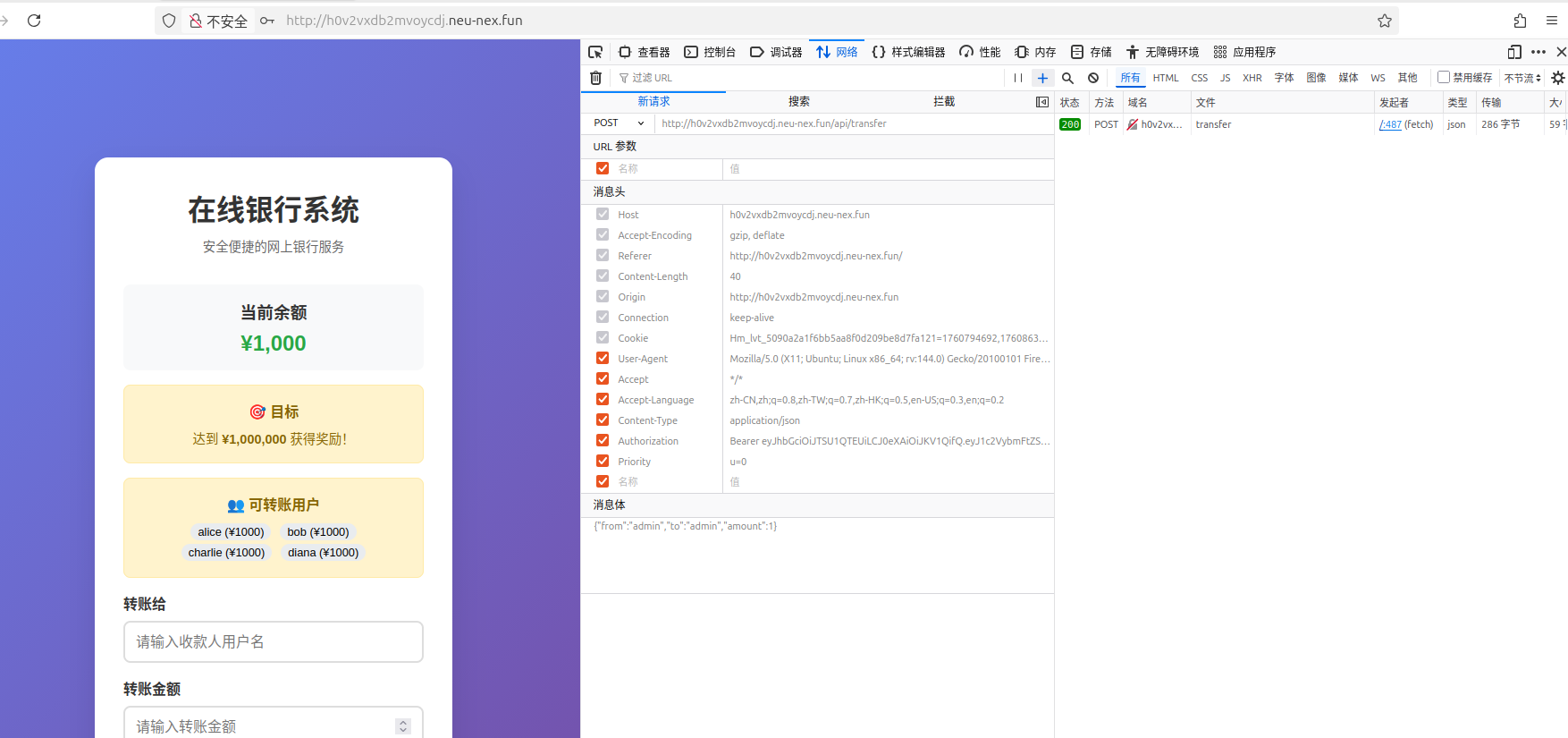The width and height of the screenshot is (1568, 738).
Task: Enable the disable cache checkbox
Action: click(x=1443, y=77)
